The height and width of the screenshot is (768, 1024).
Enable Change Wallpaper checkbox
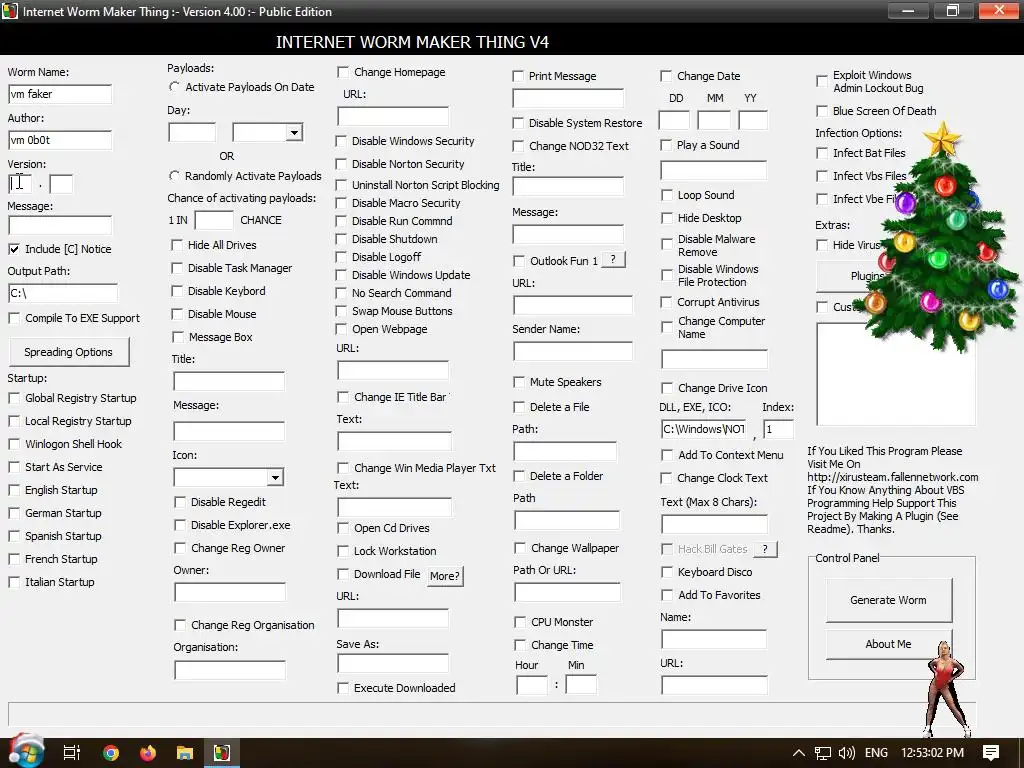pos(520,548)
